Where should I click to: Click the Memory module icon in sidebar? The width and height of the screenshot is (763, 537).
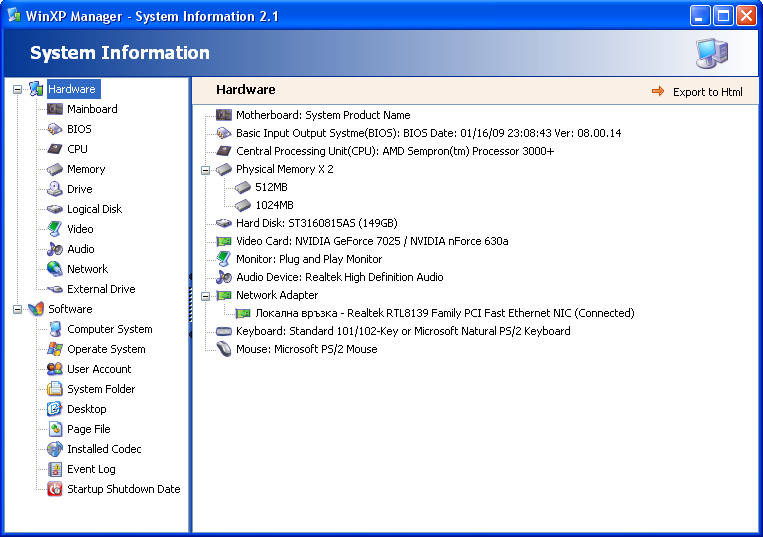[54, 169]
